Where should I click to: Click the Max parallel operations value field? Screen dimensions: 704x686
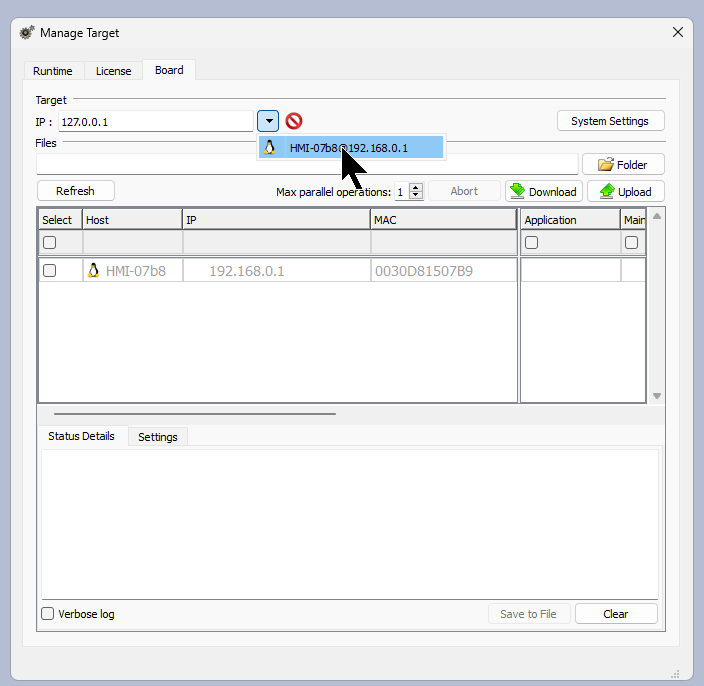(402, 192)
